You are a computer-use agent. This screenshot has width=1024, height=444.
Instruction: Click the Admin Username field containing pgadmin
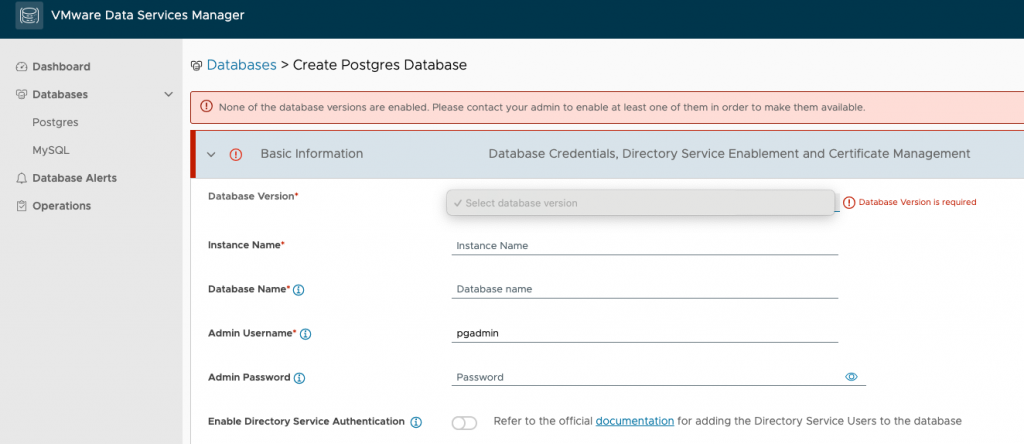[x=645, y=333]
